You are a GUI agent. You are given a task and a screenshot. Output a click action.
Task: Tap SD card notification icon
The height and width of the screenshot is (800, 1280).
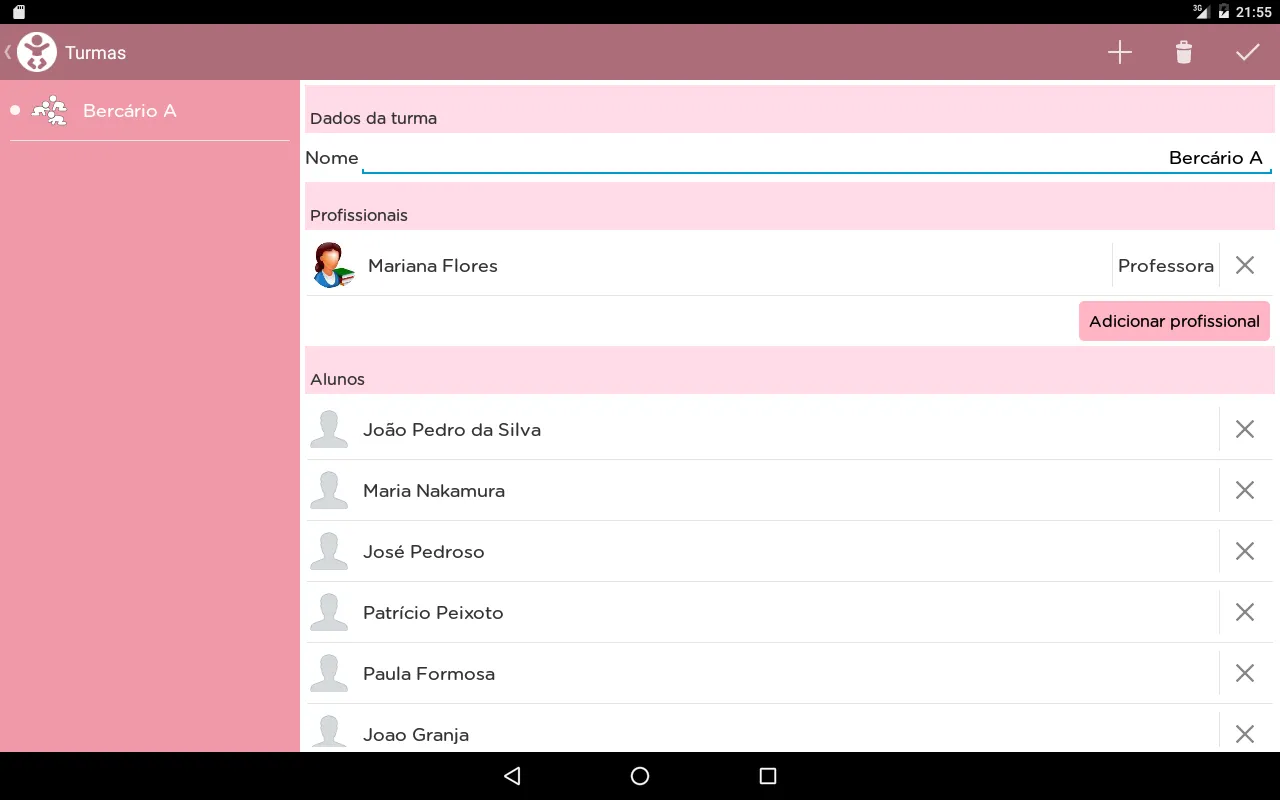click(19, 12)
